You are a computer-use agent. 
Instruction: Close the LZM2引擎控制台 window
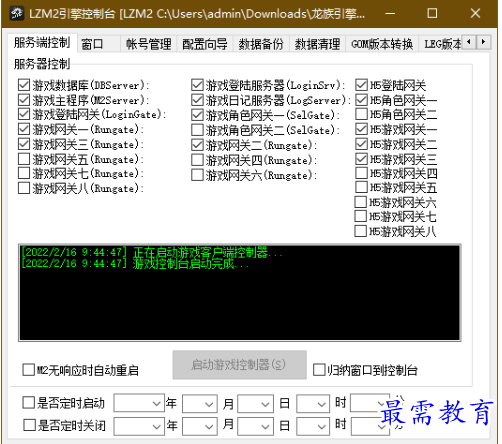coord(475,14)
